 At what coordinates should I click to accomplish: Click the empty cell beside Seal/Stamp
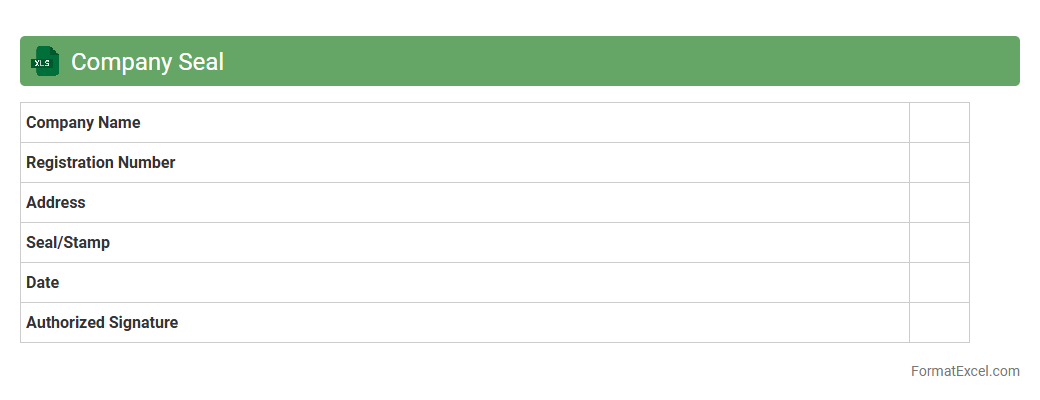click(x=939, y=243)
